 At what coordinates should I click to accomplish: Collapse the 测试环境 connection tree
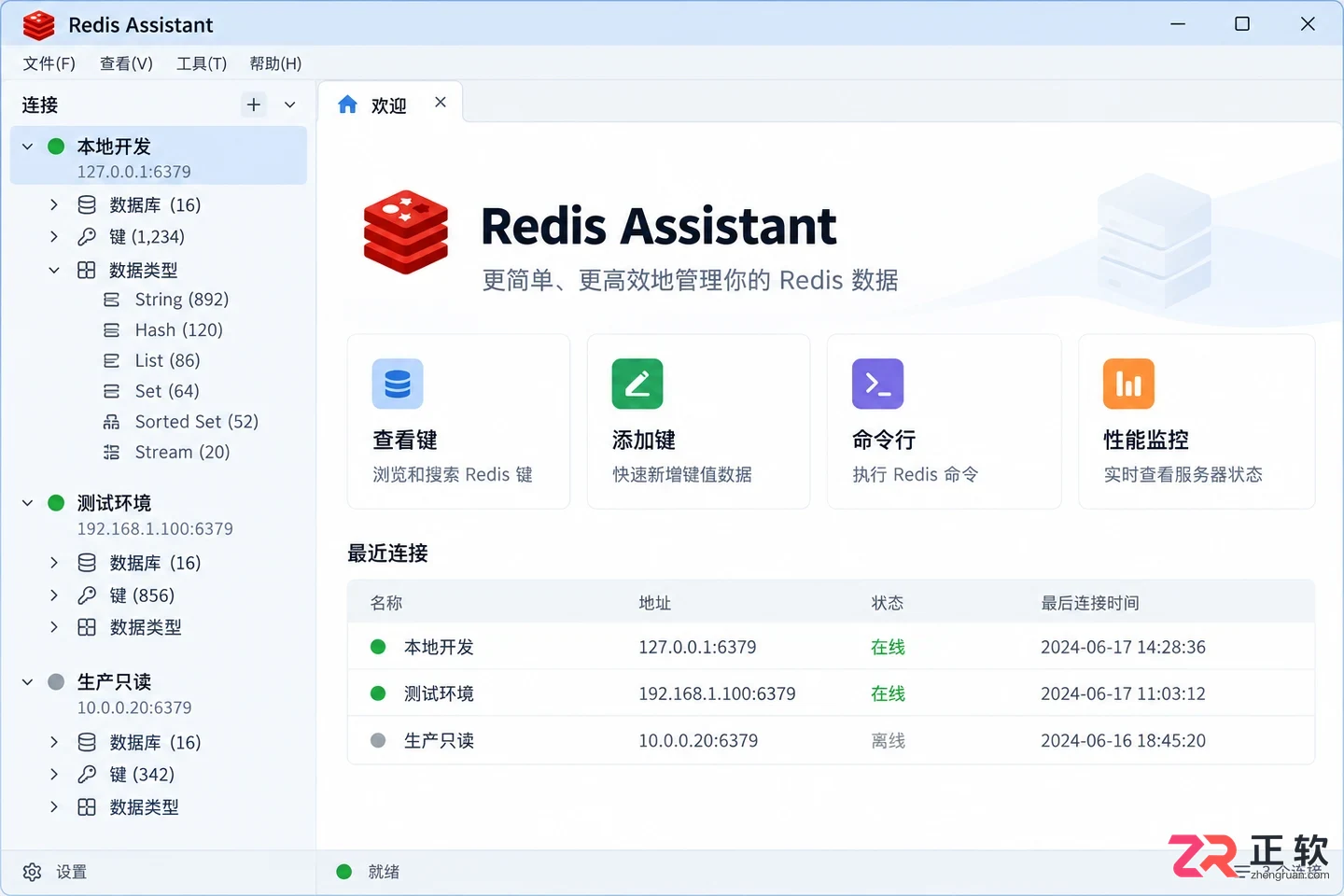[28, 503]
